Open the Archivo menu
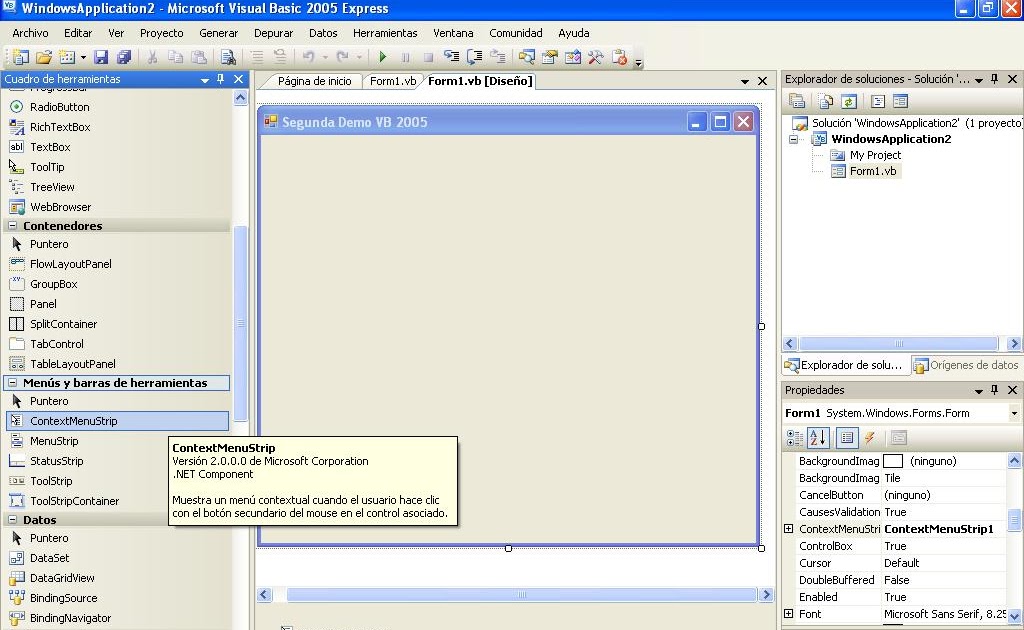This screenshot has height=630, width=1024. coord(30,33)
